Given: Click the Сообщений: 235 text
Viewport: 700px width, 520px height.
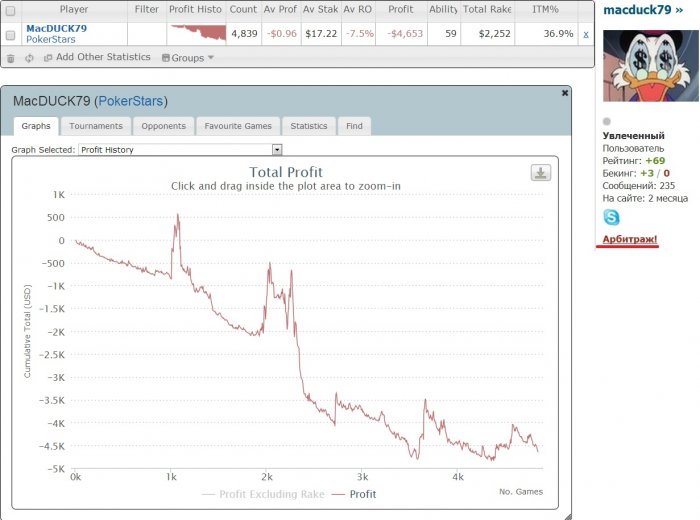Looking at the screenshot, I should (x=638, y=186).
